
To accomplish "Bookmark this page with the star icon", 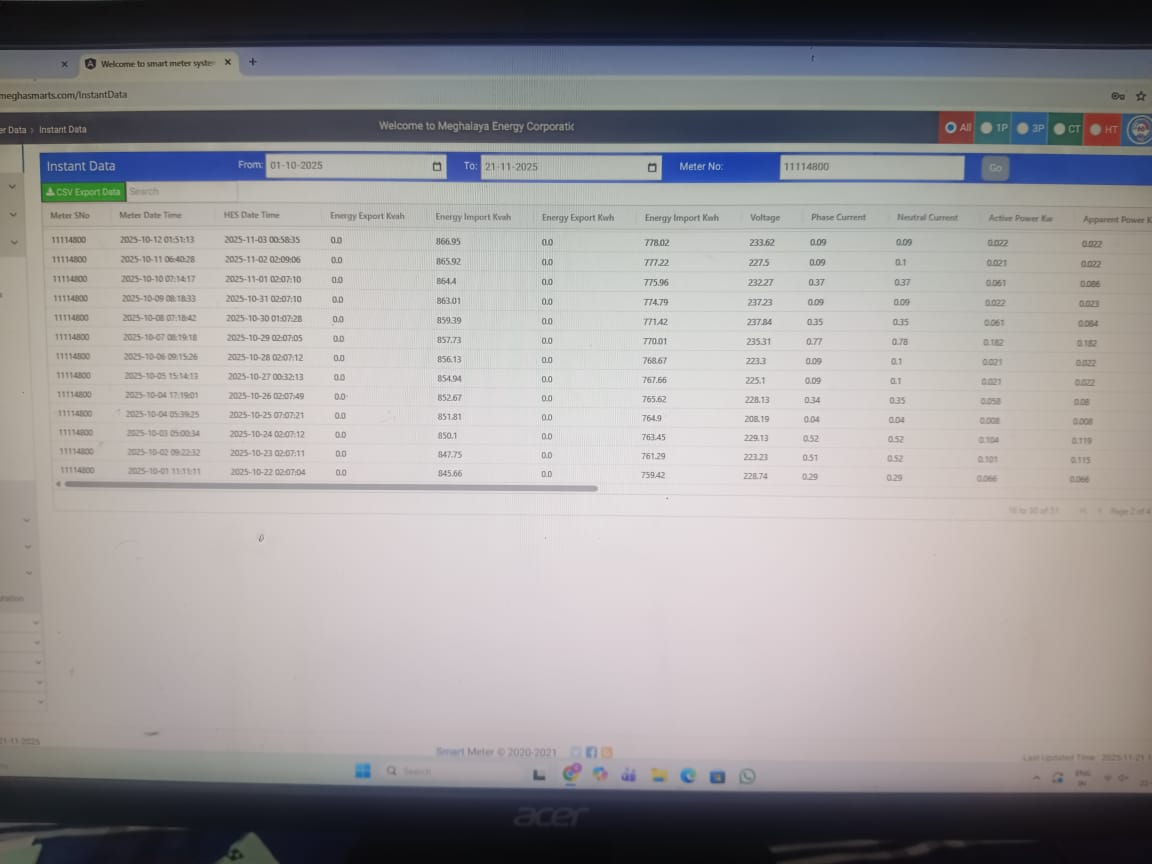I will (1141, 96).
